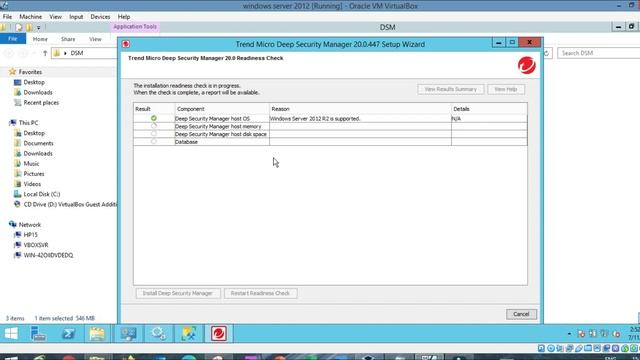
Task: Select Videos under This PC
Action: tap(32, 184)
